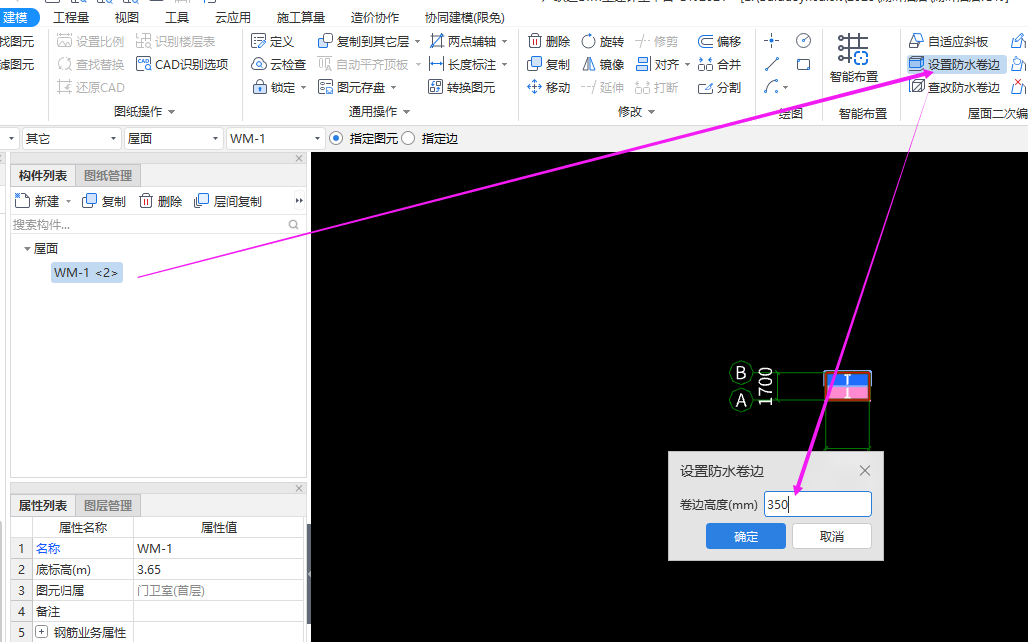Viewport: 1028px width, 642px height.
Task: Open 云检查 cloud check tool
Action: [279, 64]
